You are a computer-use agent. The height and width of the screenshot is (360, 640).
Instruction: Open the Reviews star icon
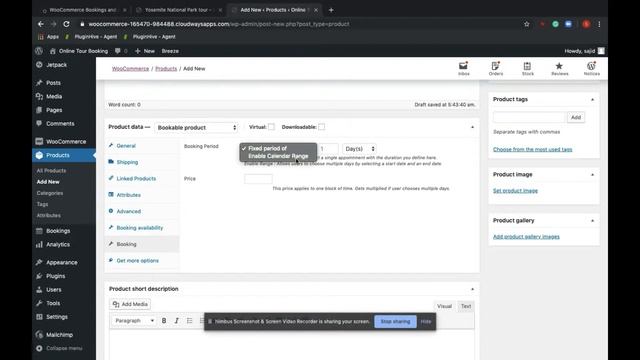pos(559,68)
